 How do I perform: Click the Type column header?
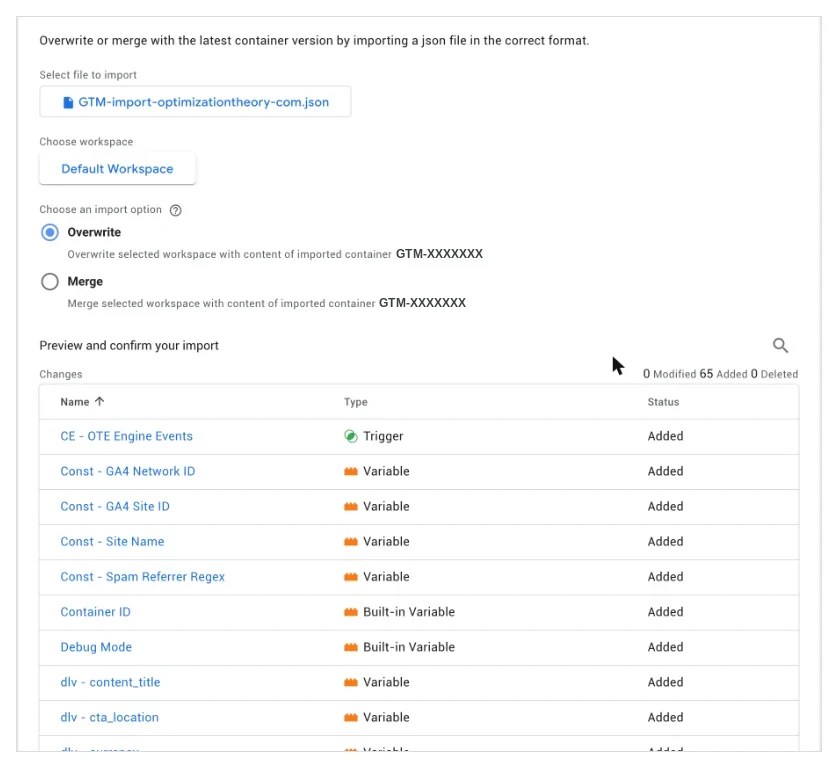355,402
